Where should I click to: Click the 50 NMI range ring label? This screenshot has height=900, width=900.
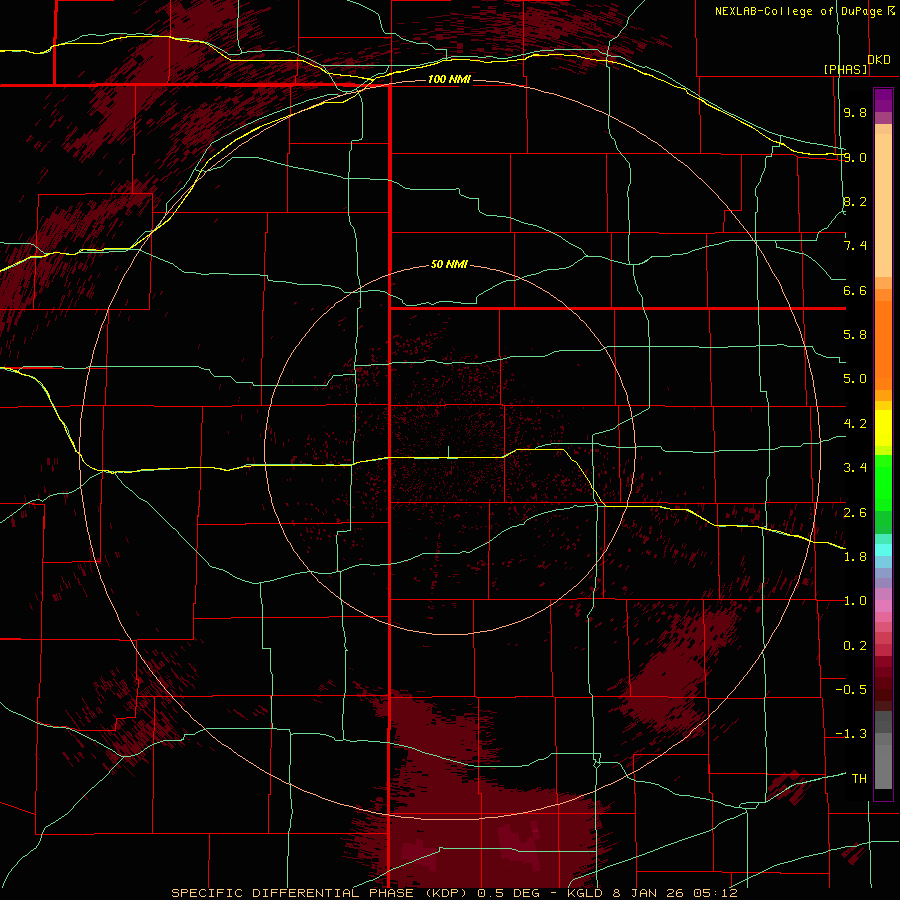point(449,265)
